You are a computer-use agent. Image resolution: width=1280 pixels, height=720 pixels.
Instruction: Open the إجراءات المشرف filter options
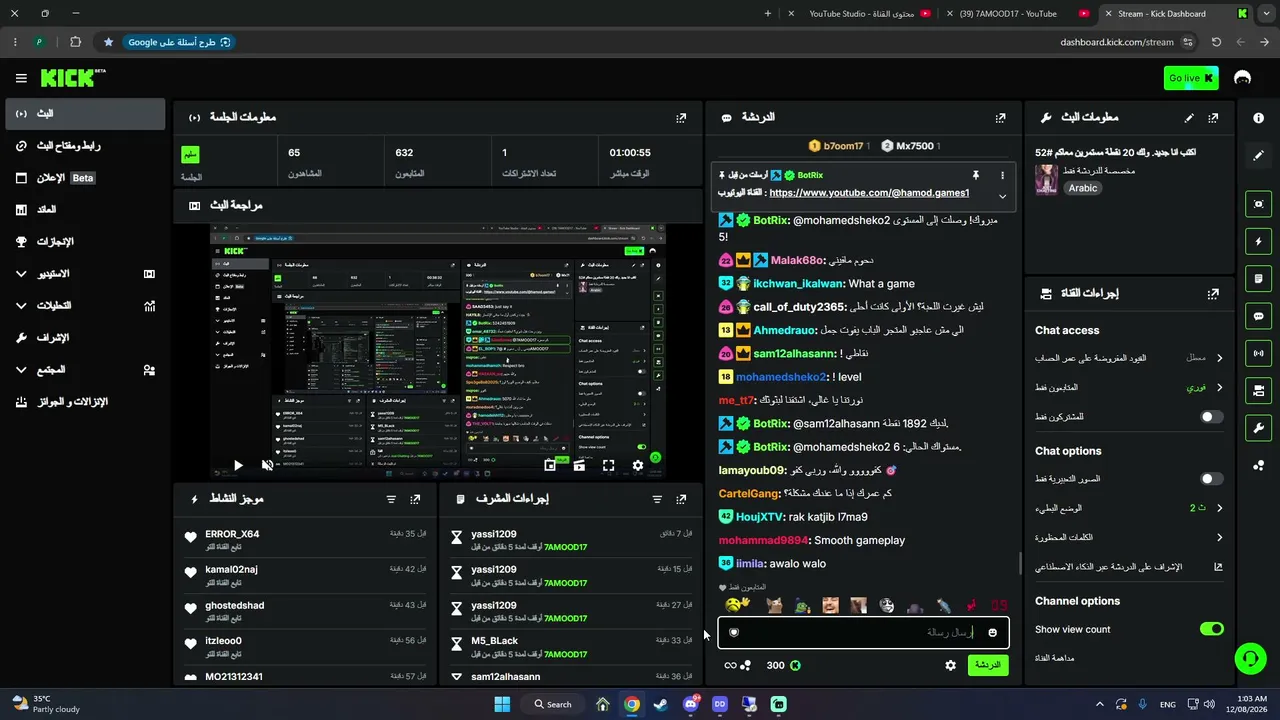pyautogui.click(x=657, y=499)
